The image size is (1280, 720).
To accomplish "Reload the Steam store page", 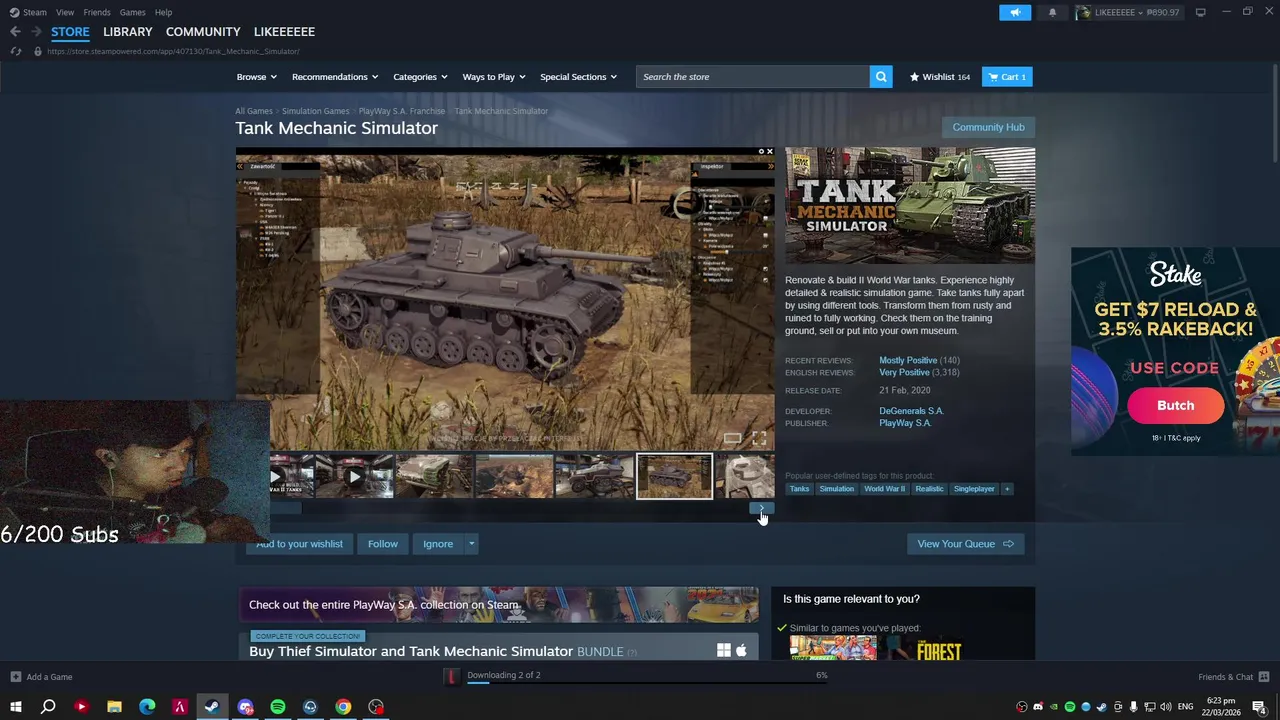I will [x=16, y=51].
